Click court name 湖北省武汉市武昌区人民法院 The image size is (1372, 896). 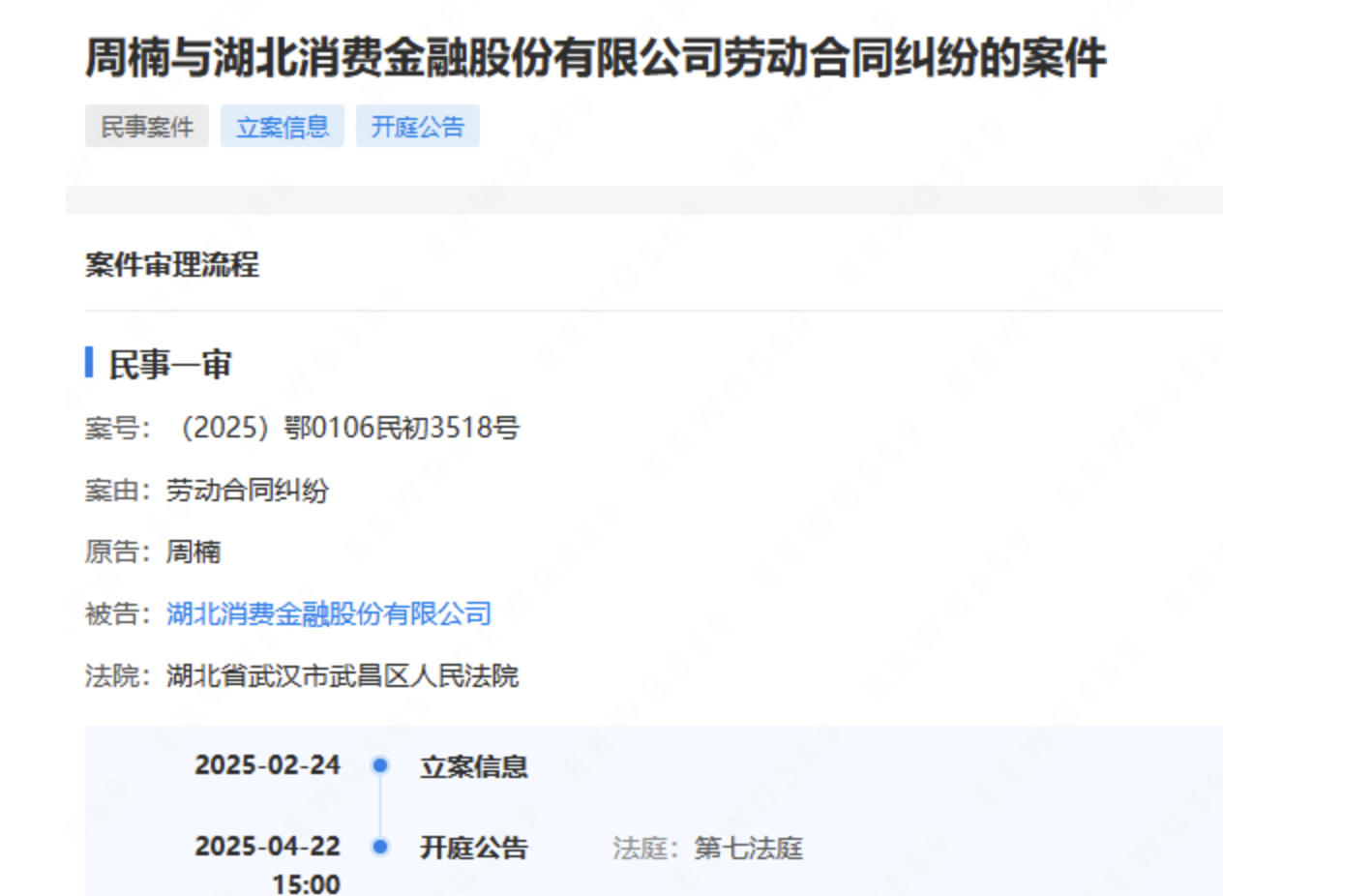[x=343, y=675]
